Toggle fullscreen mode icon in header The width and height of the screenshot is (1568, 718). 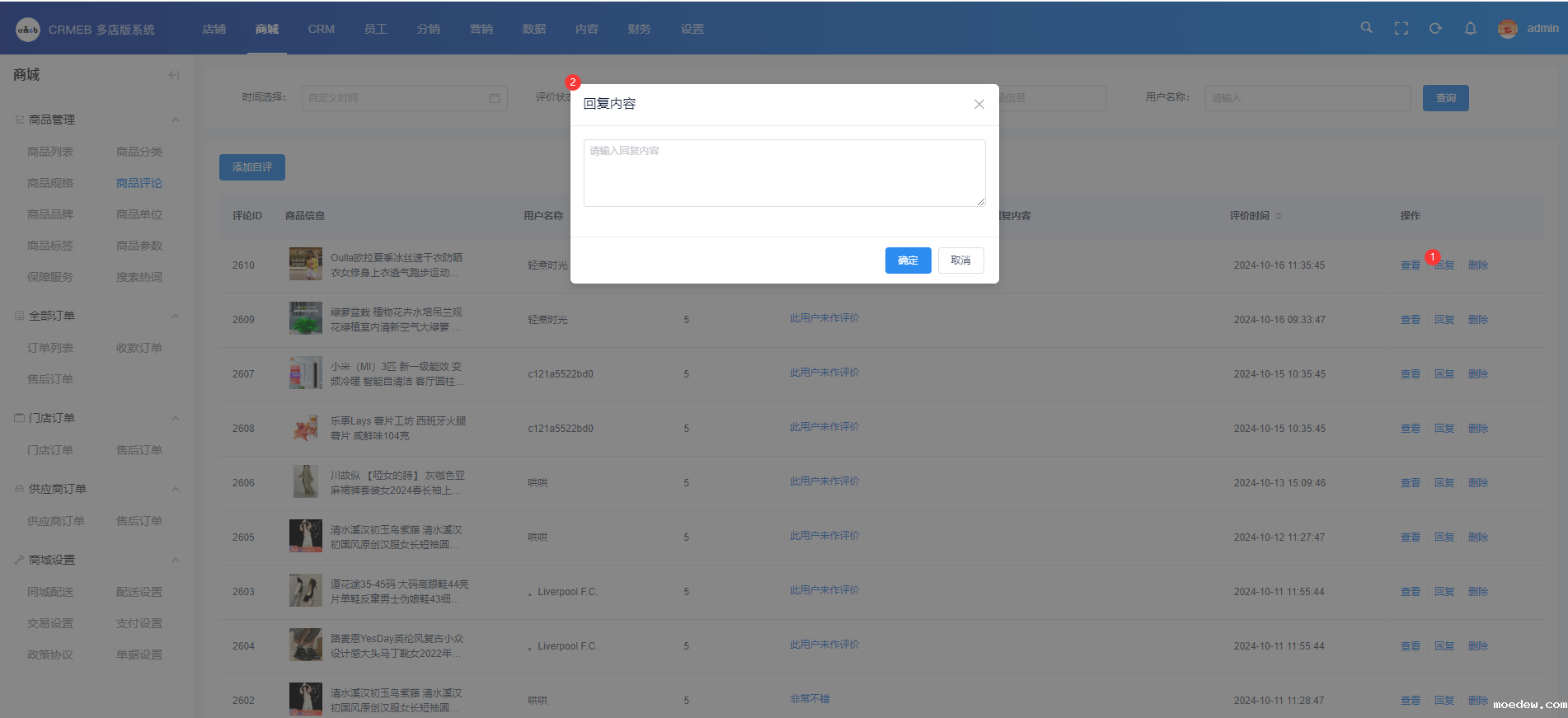point(1401,29)
